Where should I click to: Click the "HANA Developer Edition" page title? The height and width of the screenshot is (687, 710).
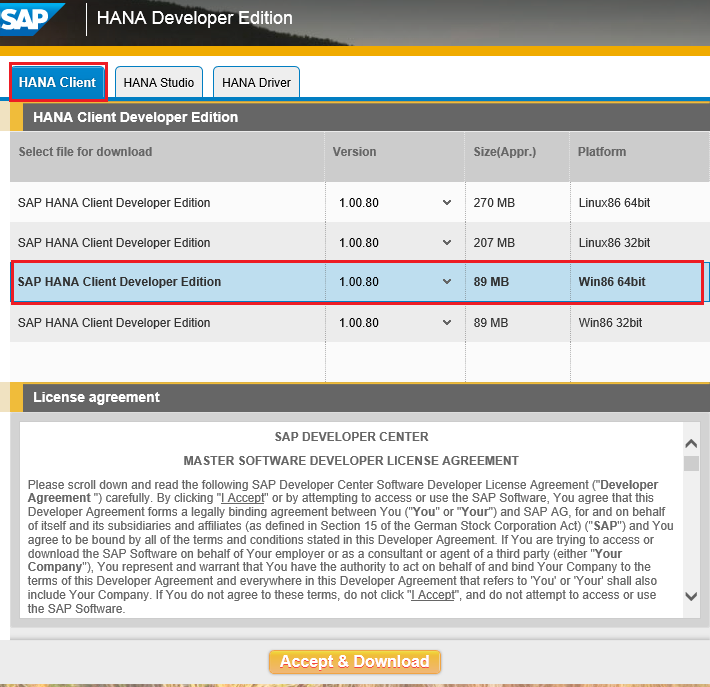[x=195, y=18]
